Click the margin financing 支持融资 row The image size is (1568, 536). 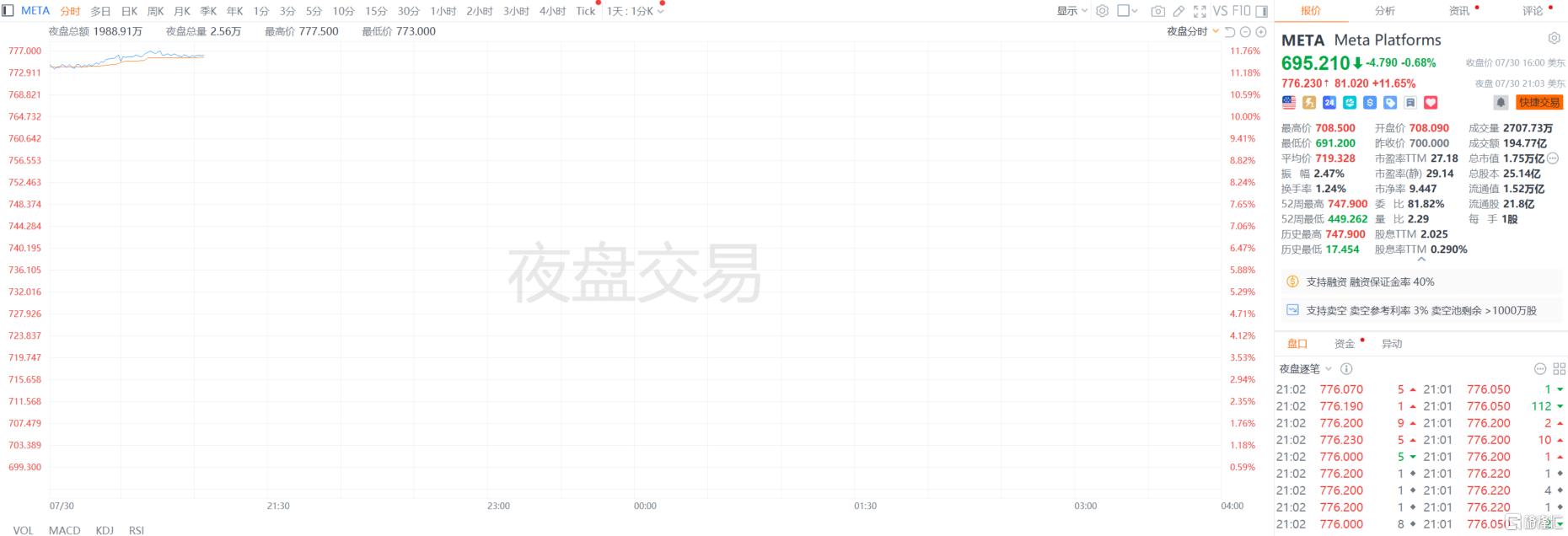pyautogui.click(x=1420, y=282)
